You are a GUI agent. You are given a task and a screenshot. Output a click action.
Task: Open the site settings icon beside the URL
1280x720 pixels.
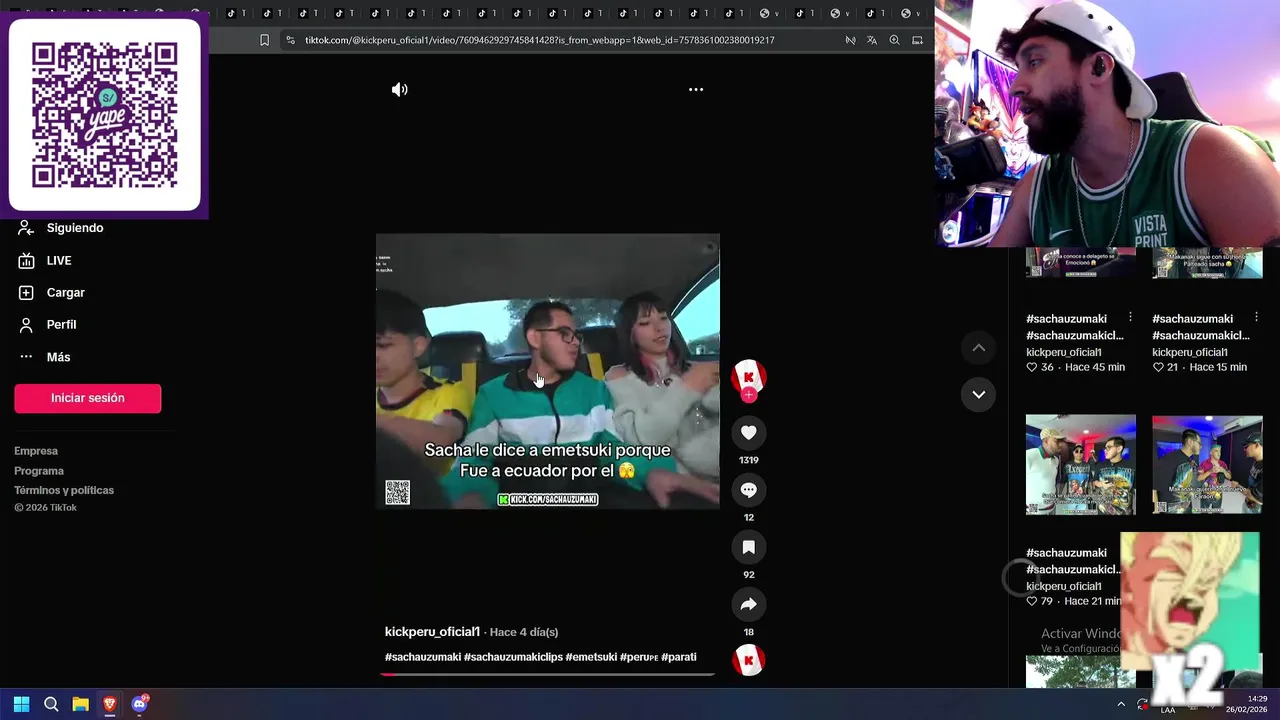click(290, 40)
